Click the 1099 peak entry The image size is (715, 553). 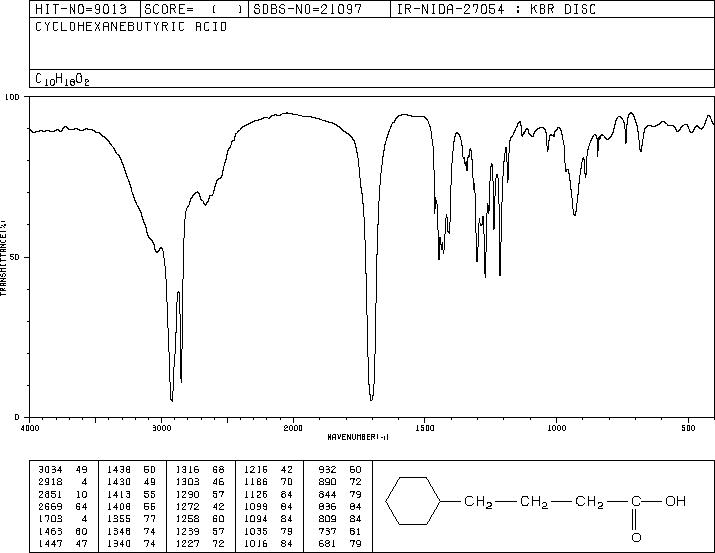click(x=269, y=506)
